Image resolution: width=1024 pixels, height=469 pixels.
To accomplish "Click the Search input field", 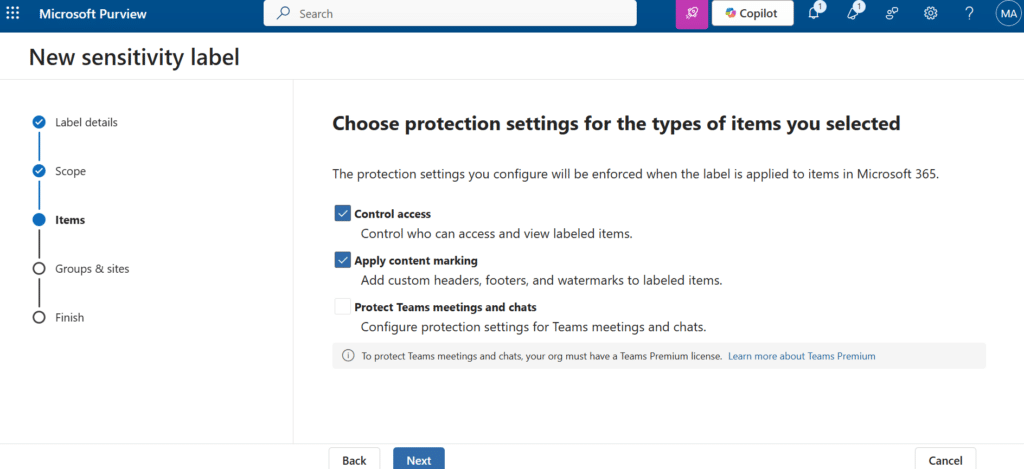I will click(x=450, y=14).
